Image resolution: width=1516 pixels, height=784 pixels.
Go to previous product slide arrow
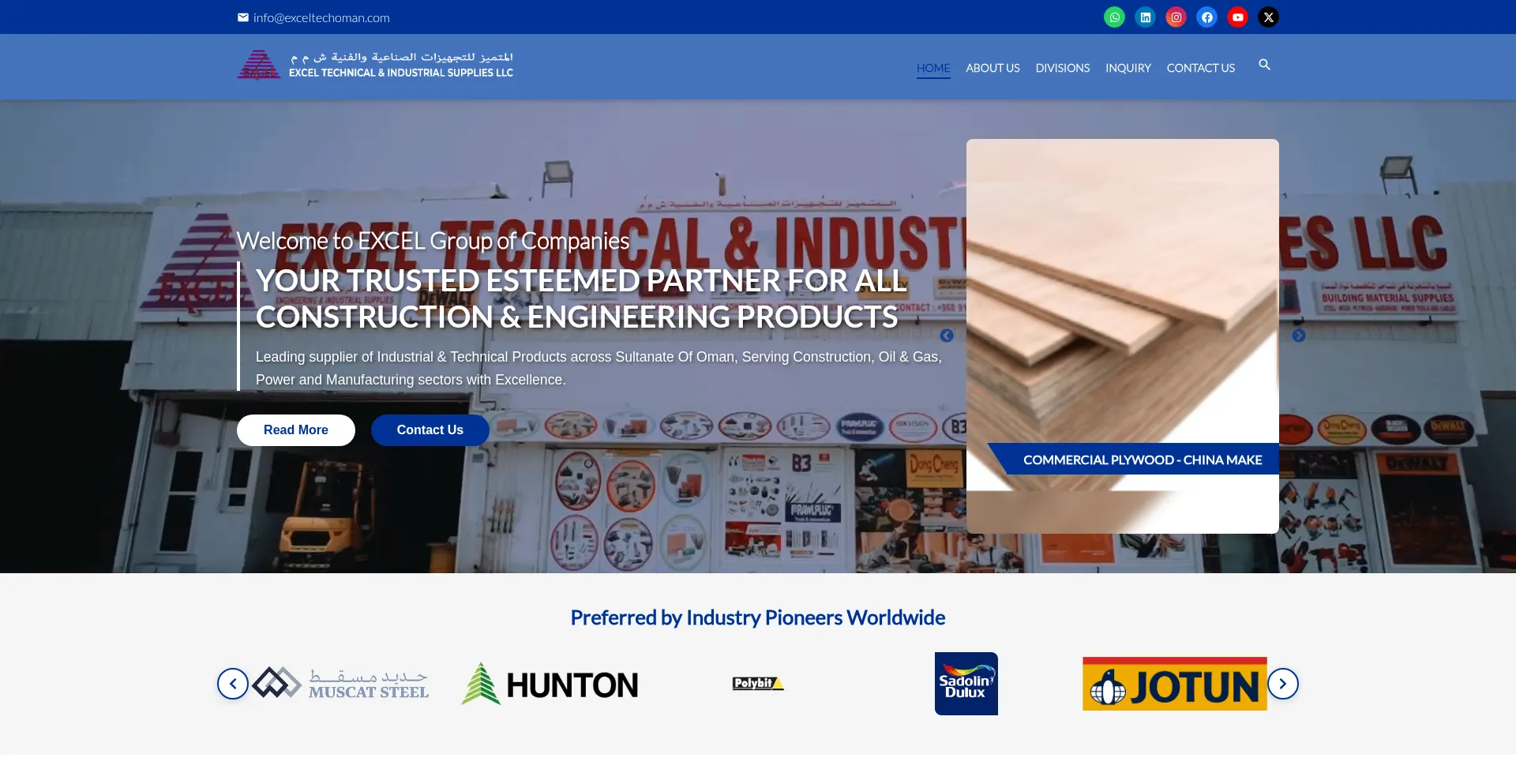coord(947,336)
